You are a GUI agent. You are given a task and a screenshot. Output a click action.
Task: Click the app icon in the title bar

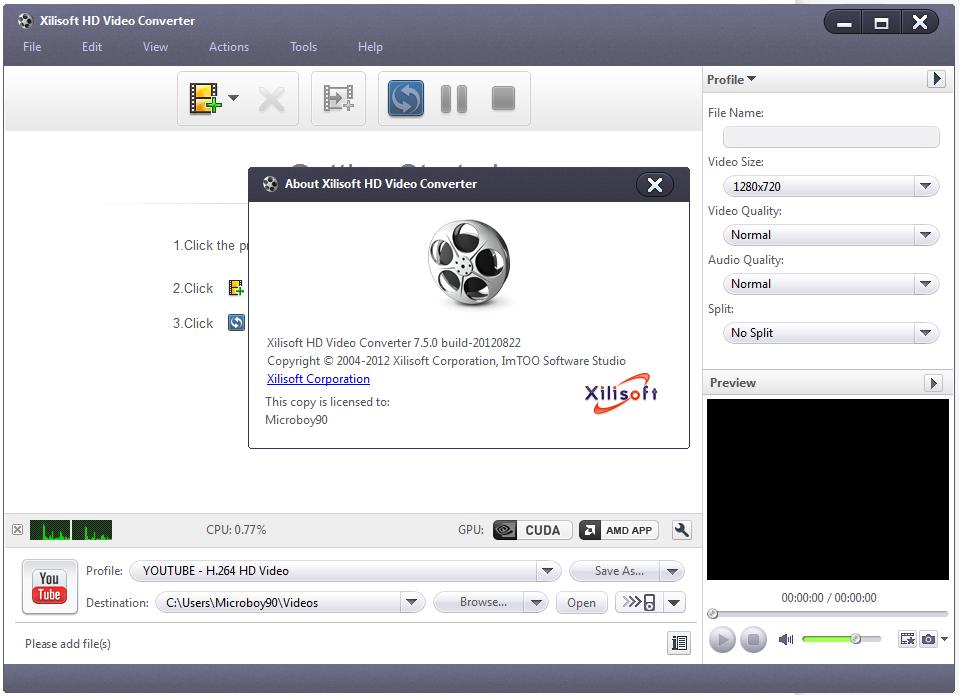(25, 21)
